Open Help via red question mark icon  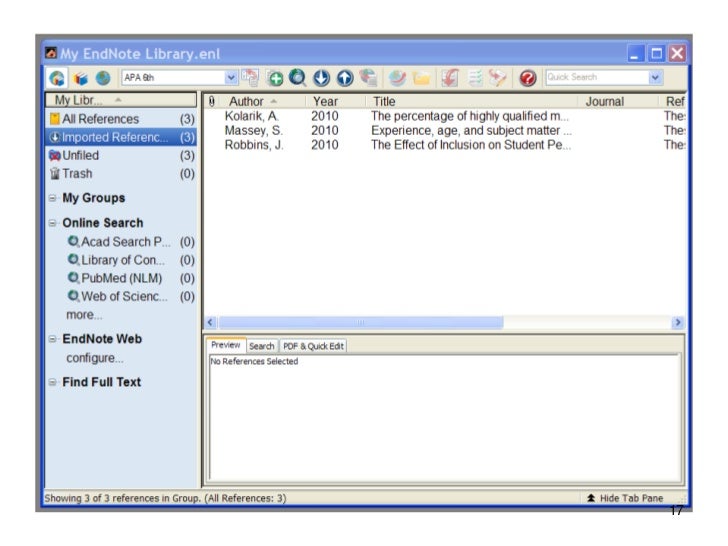[x=528, y=78]
